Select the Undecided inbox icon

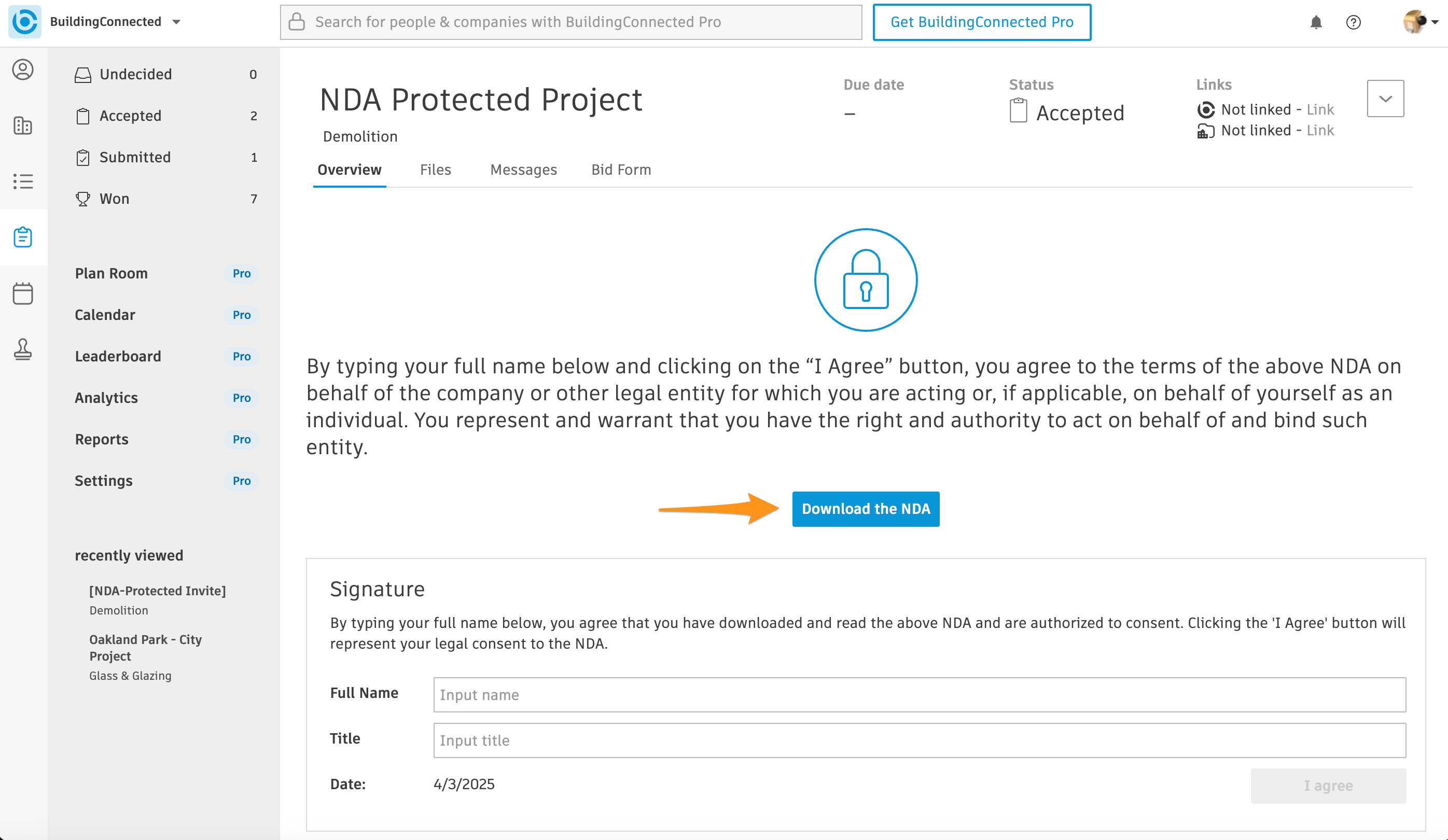pos(83,75)
